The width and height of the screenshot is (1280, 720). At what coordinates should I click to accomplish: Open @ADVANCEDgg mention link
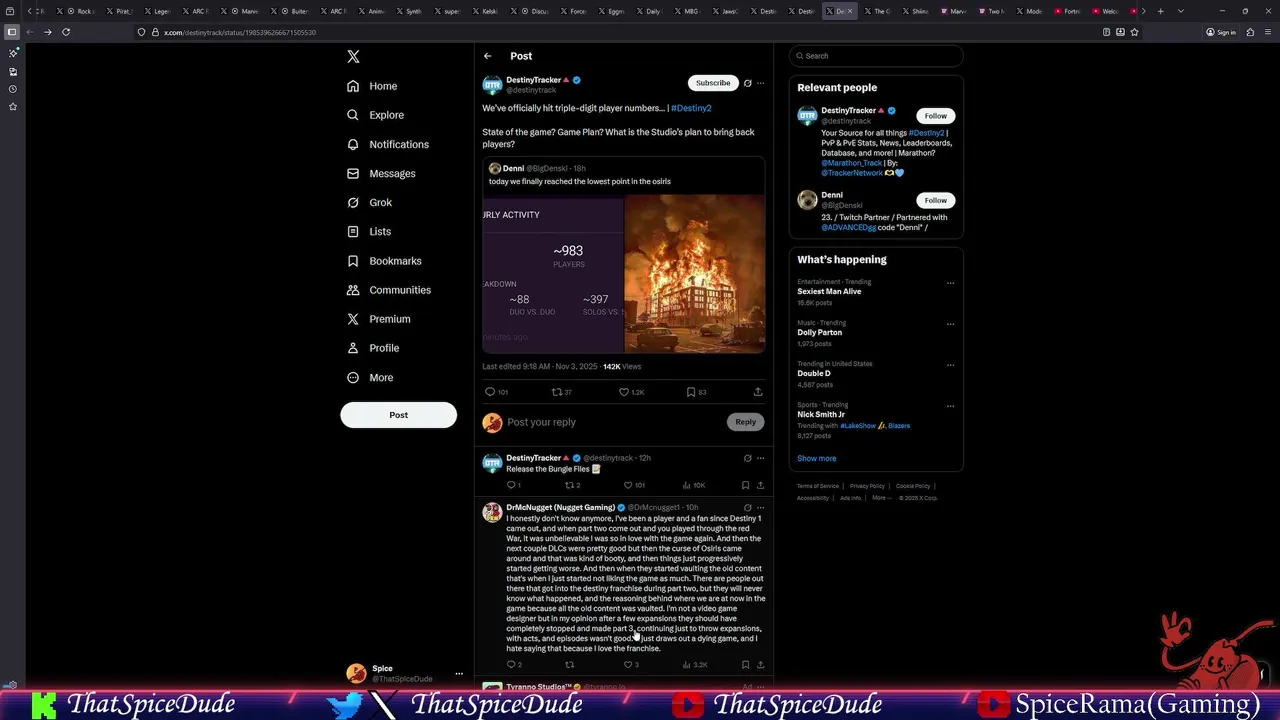848,227
